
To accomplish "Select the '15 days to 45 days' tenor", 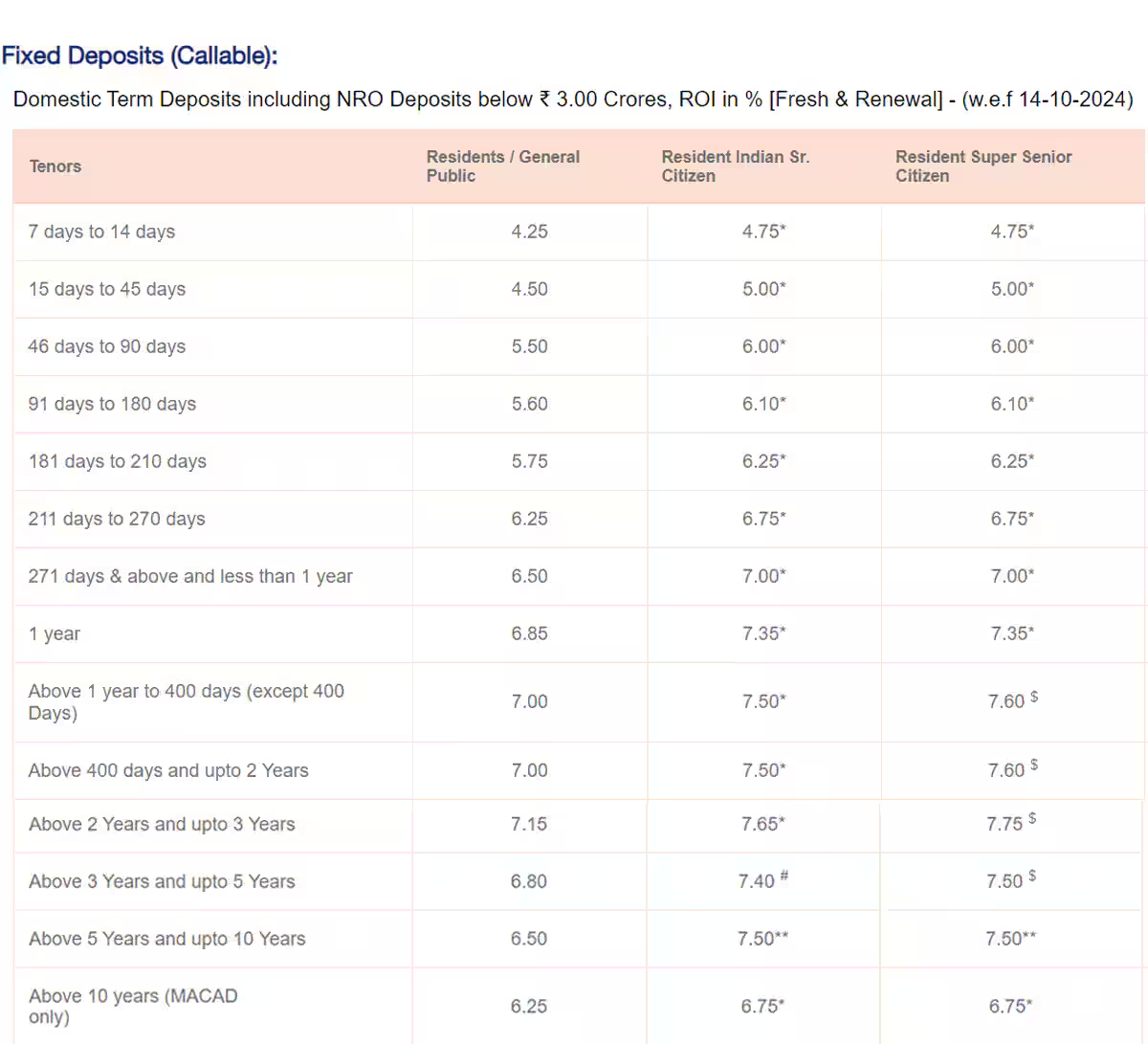I will pos(107,289).
